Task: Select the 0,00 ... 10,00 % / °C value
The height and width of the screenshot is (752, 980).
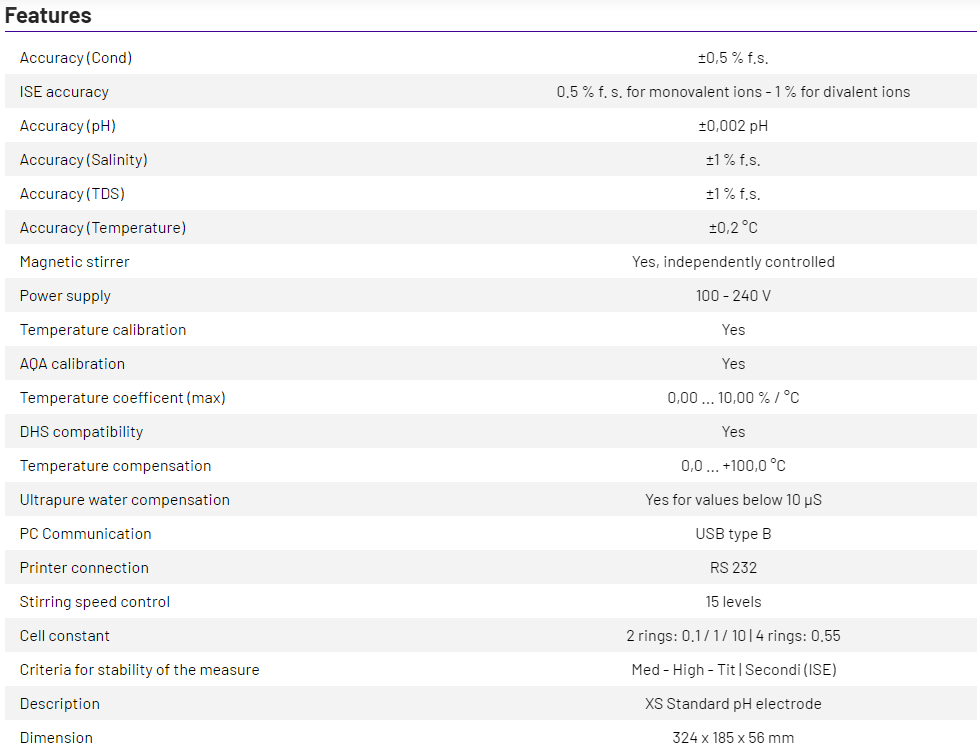Action: [x=733, y=398]
